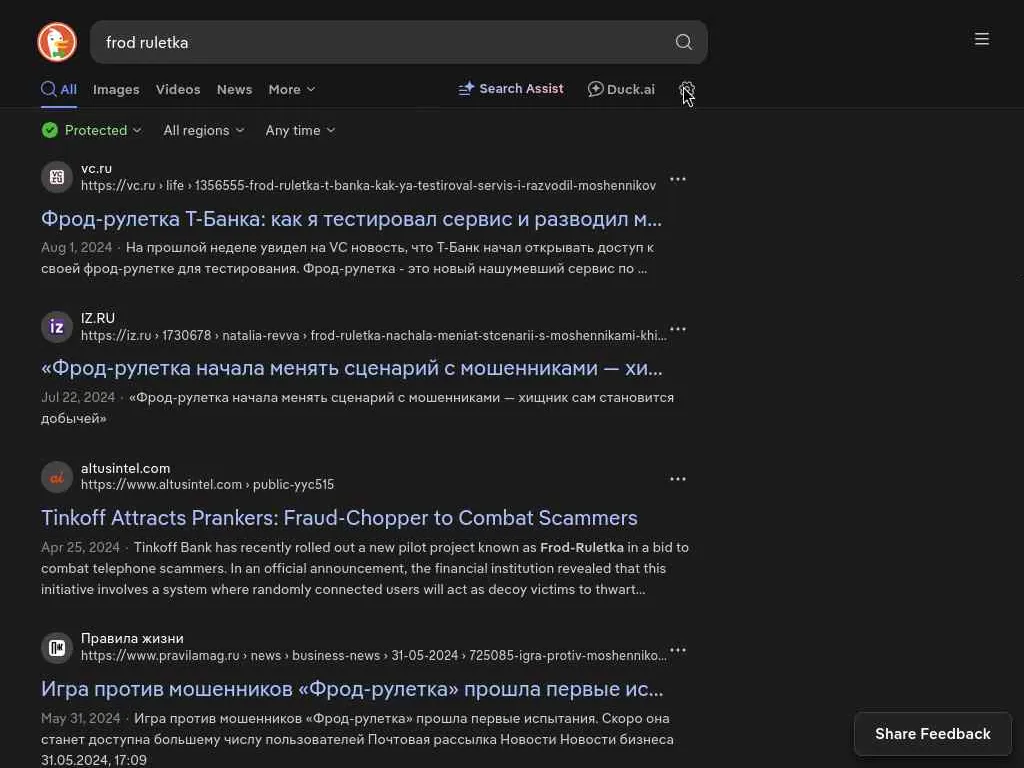This screenshot has height=768, width=1024.
Task: Open the hamburger menu icon
Action: coord(982,39)
